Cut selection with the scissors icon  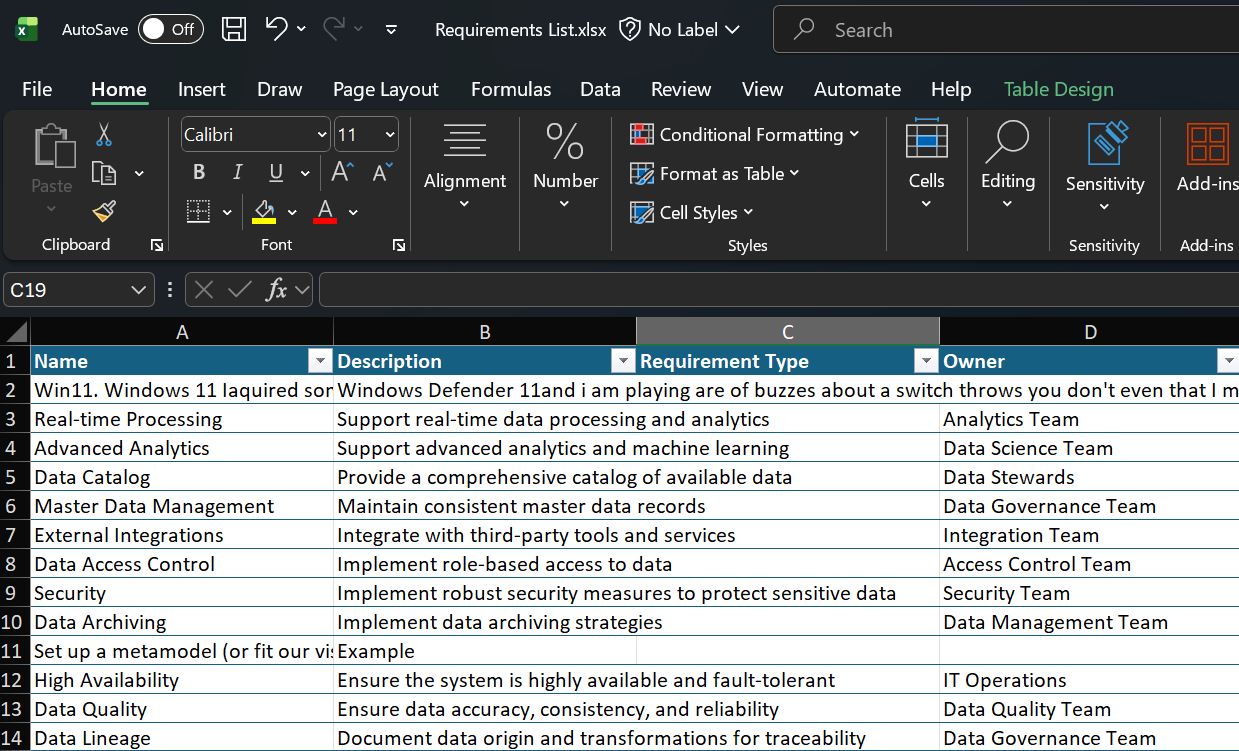pos(104,135)
